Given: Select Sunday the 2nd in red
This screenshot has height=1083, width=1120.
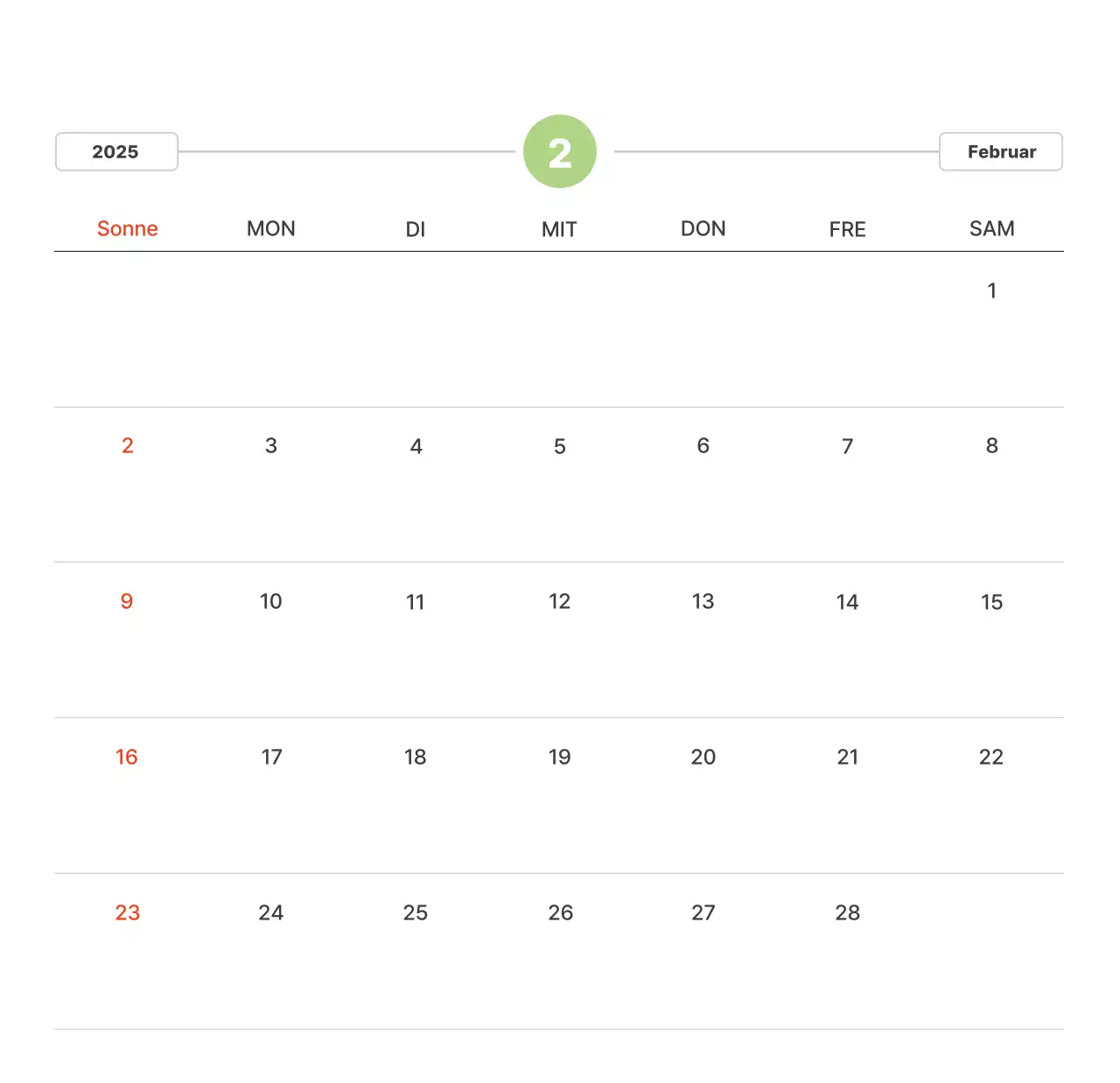Looking at the screenshot, I should pyautogui.click(x=128, y=446).
